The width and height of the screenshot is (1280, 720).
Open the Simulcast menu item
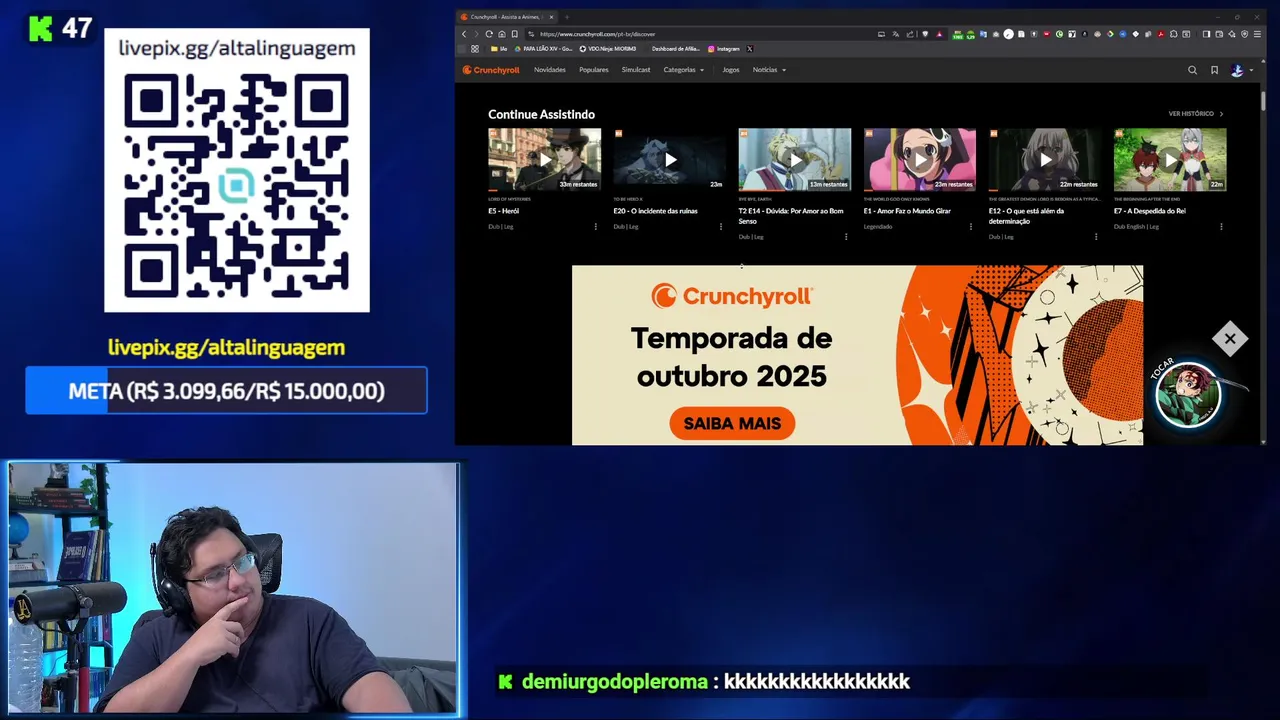636,70
